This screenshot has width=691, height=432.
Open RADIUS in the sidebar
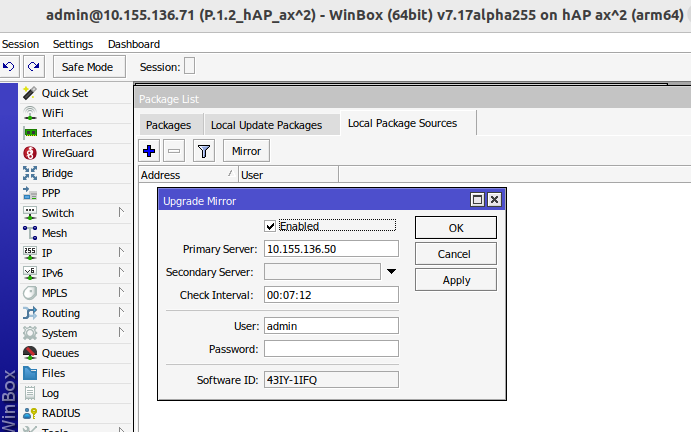click(61, 413)
